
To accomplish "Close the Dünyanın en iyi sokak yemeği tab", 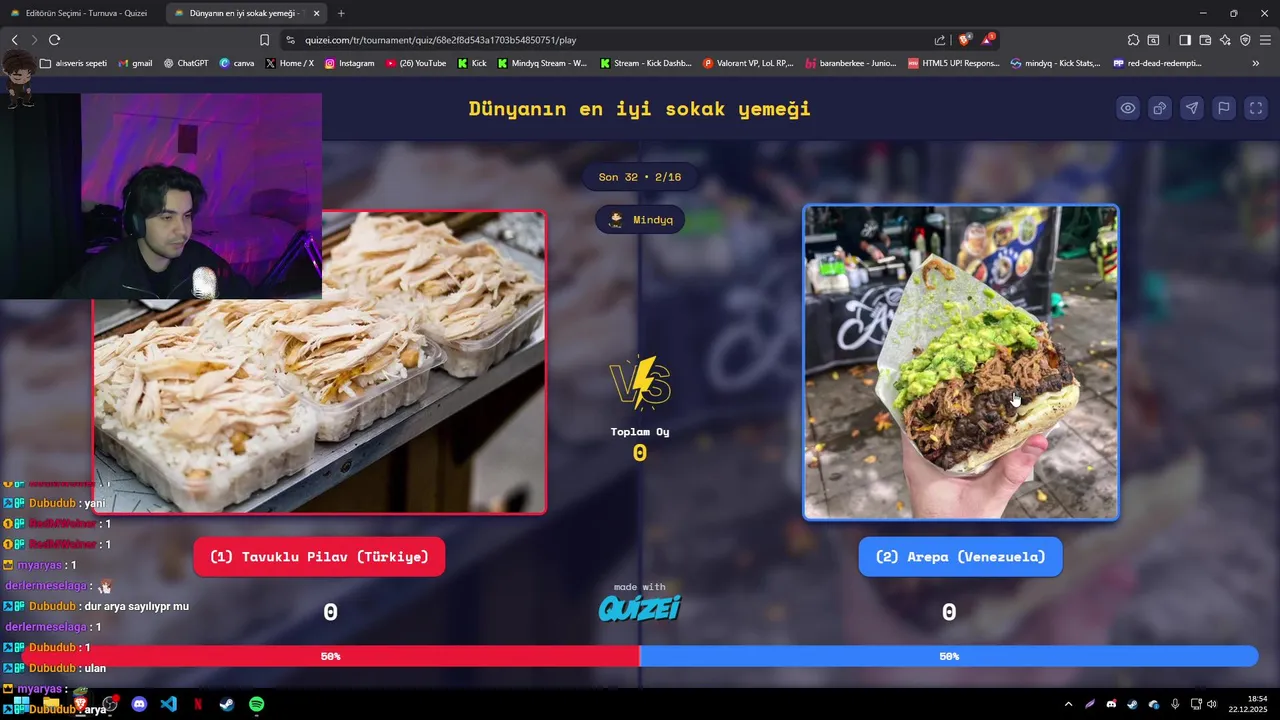I will click(317, 13).
